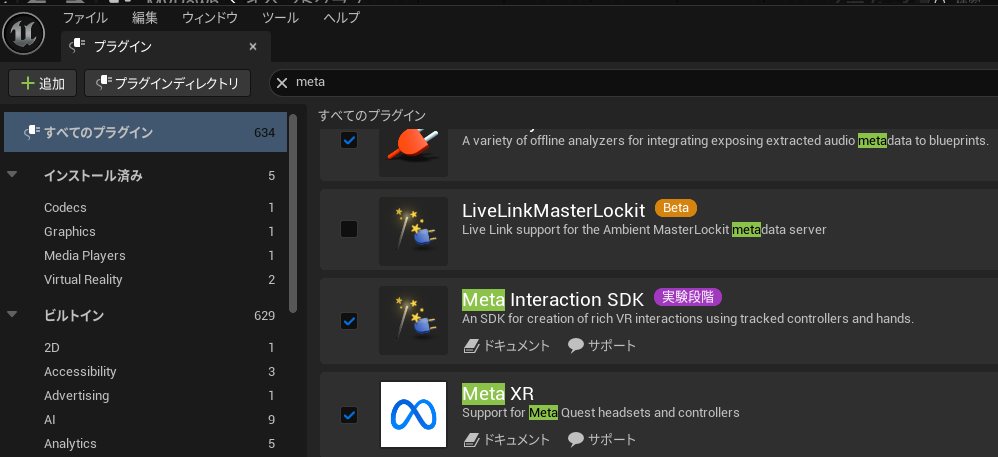The image size is (998, 457).
Task: Click the Meta Interaction SDK plugin icon
Action: (x=413, y=320)
